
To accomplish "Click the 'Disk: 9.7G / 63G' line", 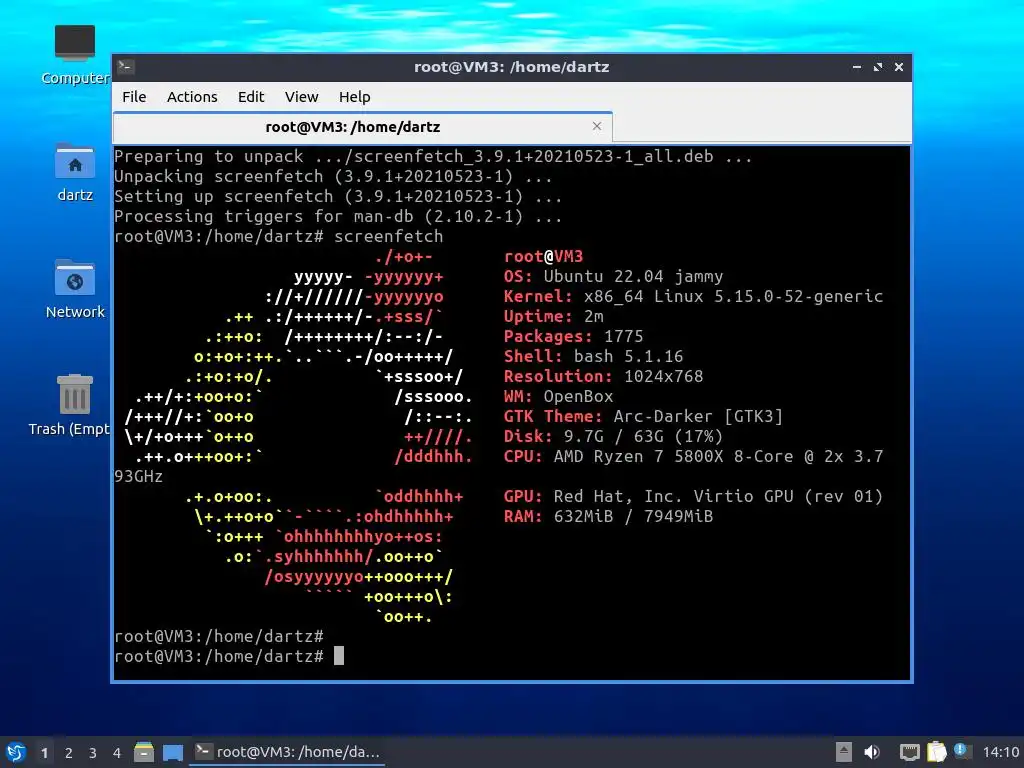I will [x=613, y=436].
